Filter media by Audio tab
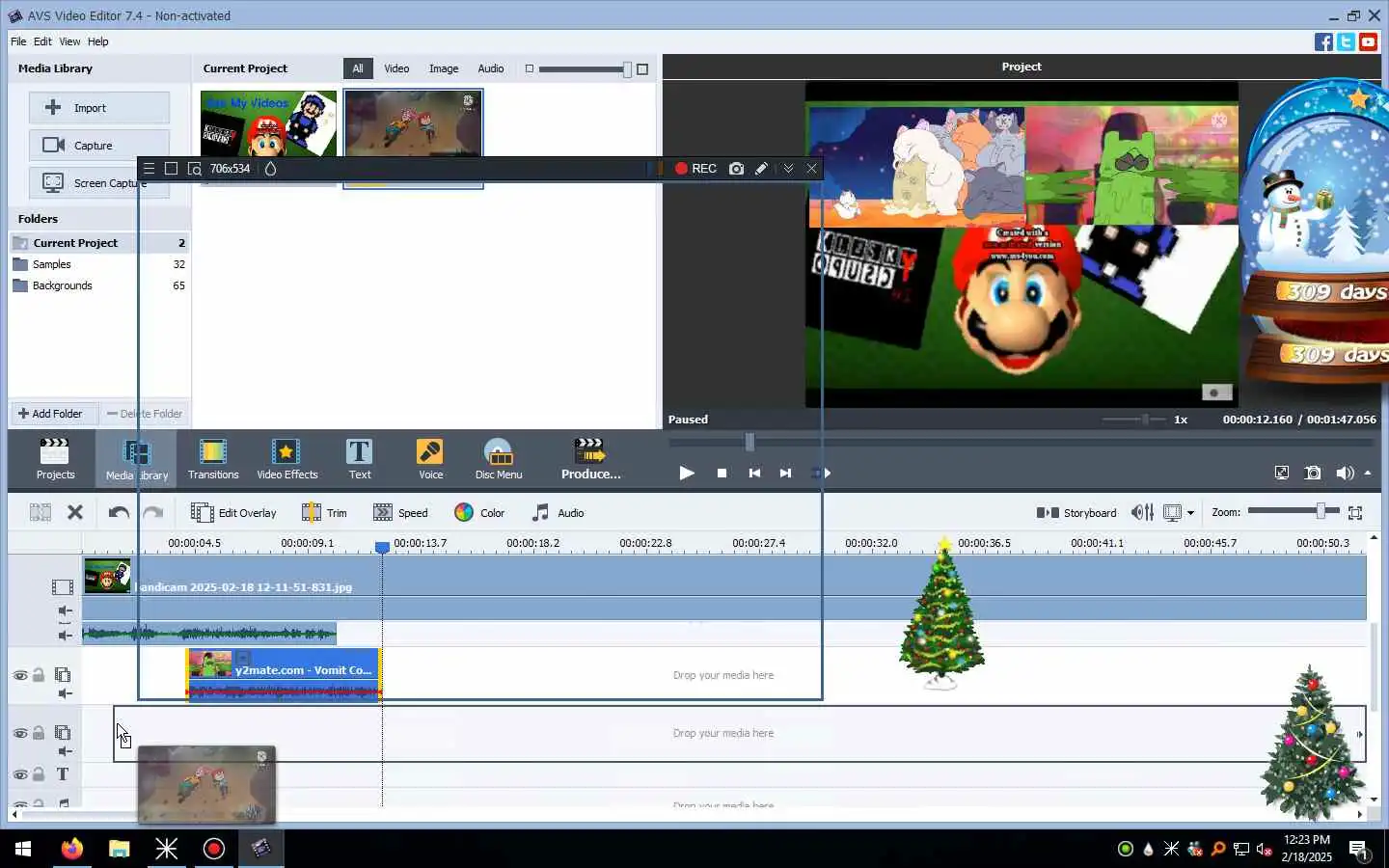The image size is (1389, 868). (x=491, y=68)
